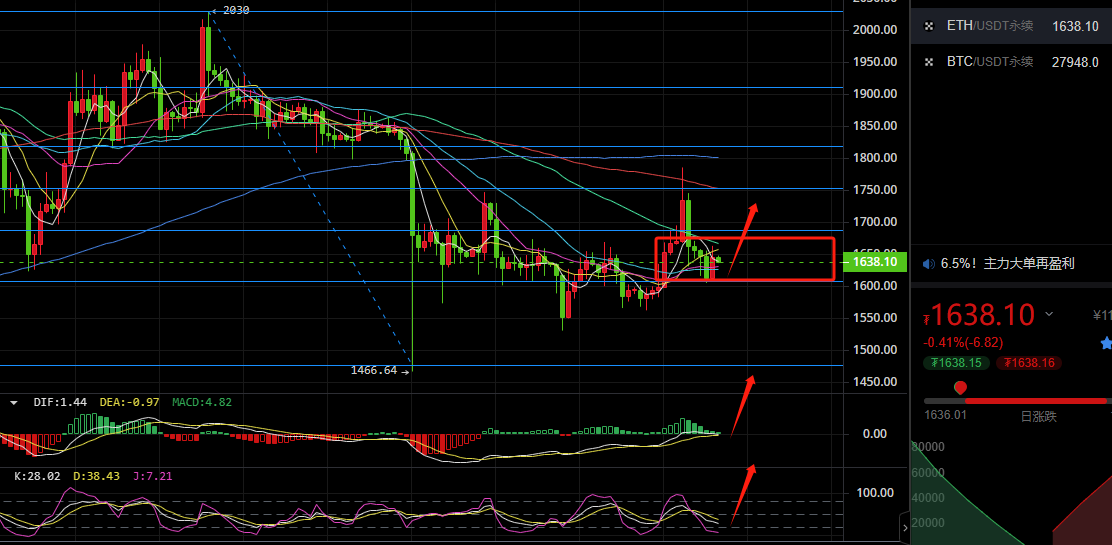Click the 80000 depth chart label
Image resolution: width=1112 pixels, height=545 pixels.
pyautogui.click(x=928, y=447)
